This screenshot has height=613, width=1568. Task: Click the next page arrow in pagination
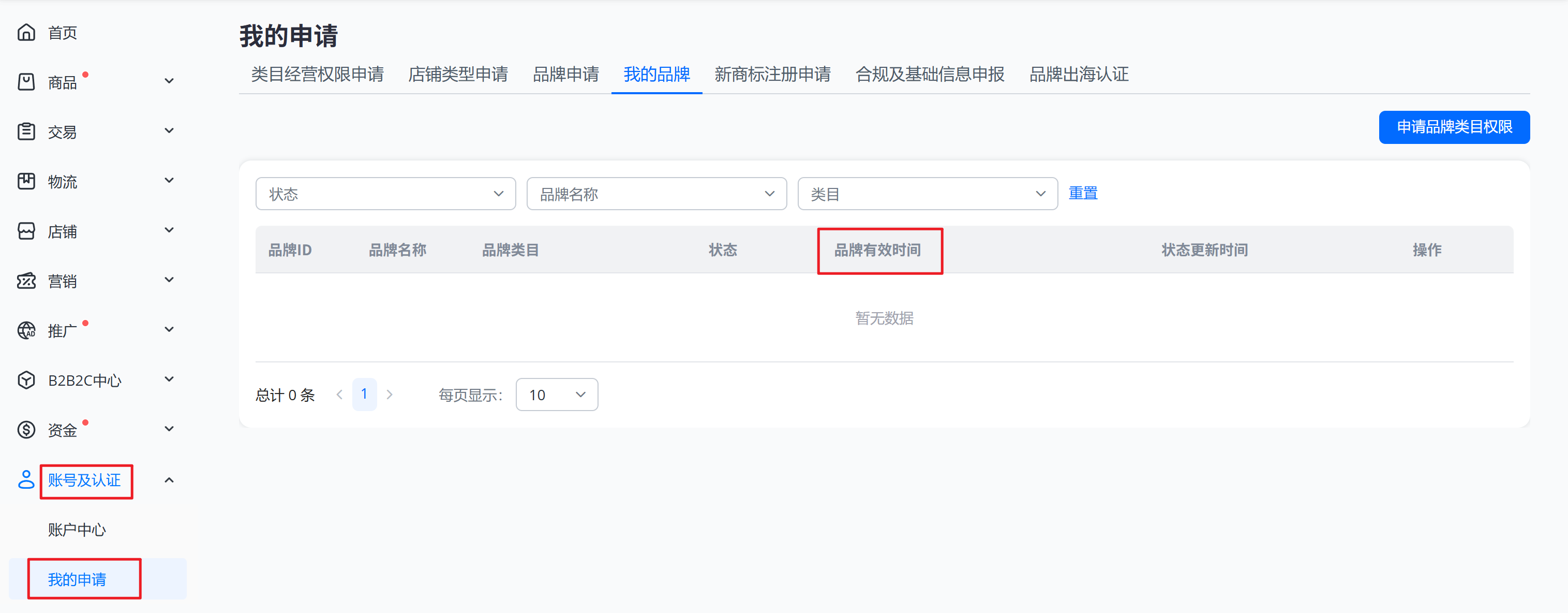pos(390,395)
